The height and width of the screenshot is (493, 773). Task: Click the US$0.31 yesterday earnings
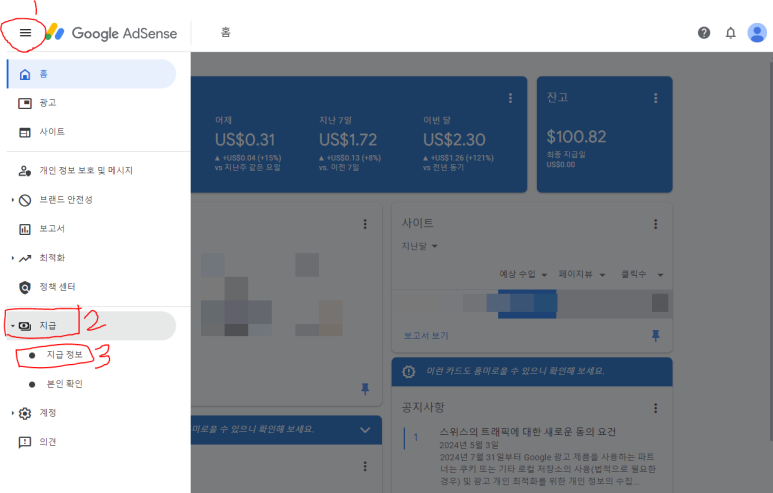click(245, 140)
